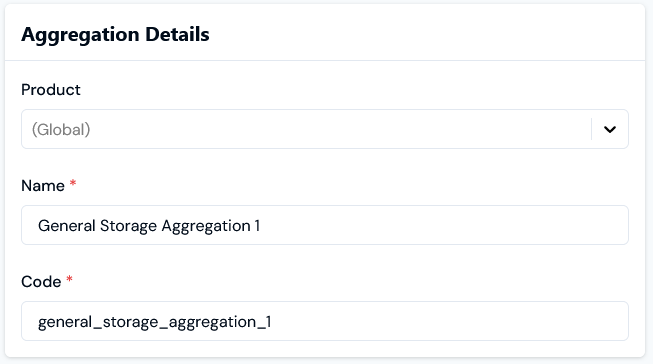Image resolution: width=653 pixels, height=364 pixels.
Task: Click empty space inside the Name field
Action: point(441,225)
